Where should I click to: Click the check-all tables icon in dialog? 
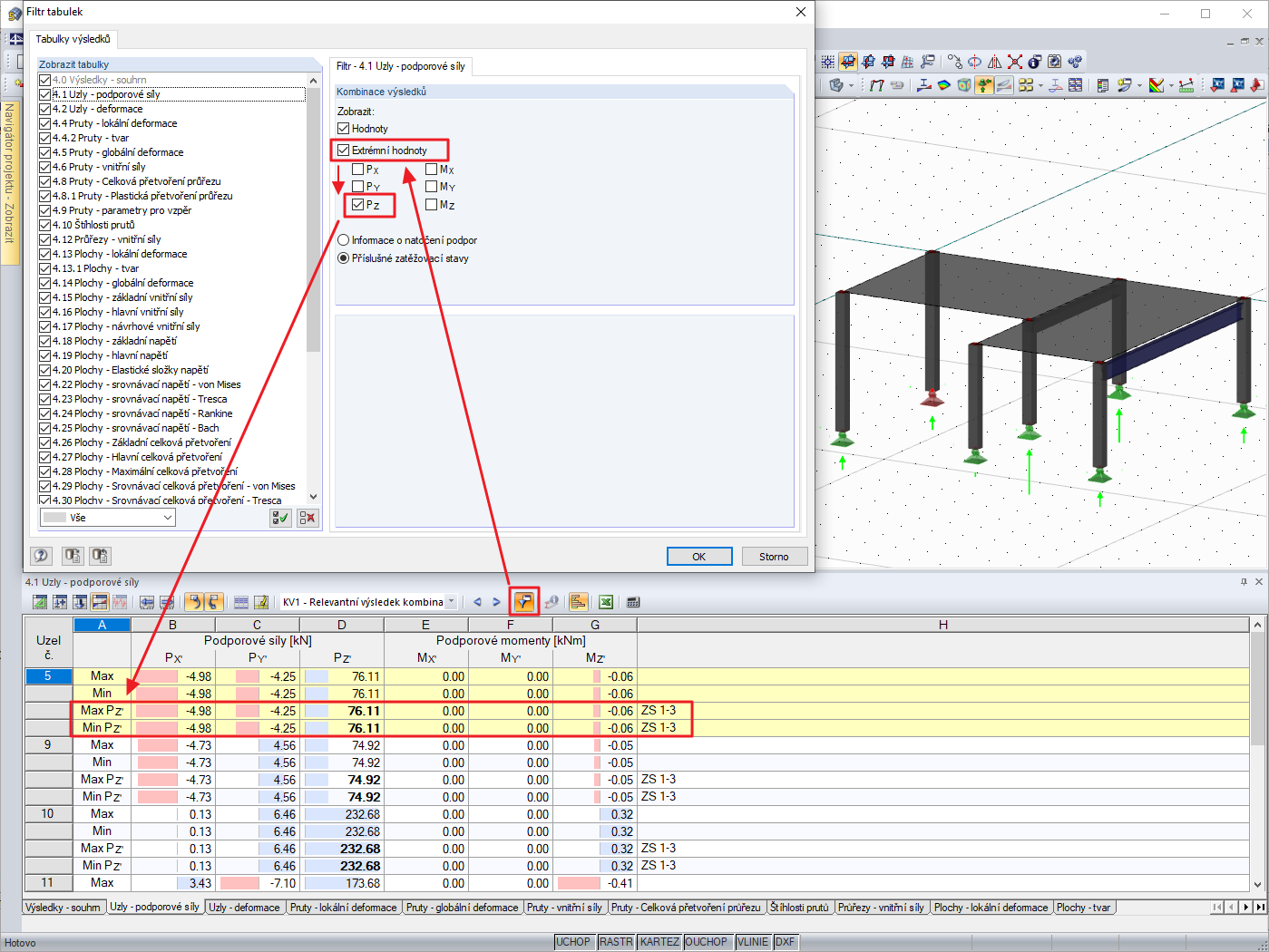[280, 518]
